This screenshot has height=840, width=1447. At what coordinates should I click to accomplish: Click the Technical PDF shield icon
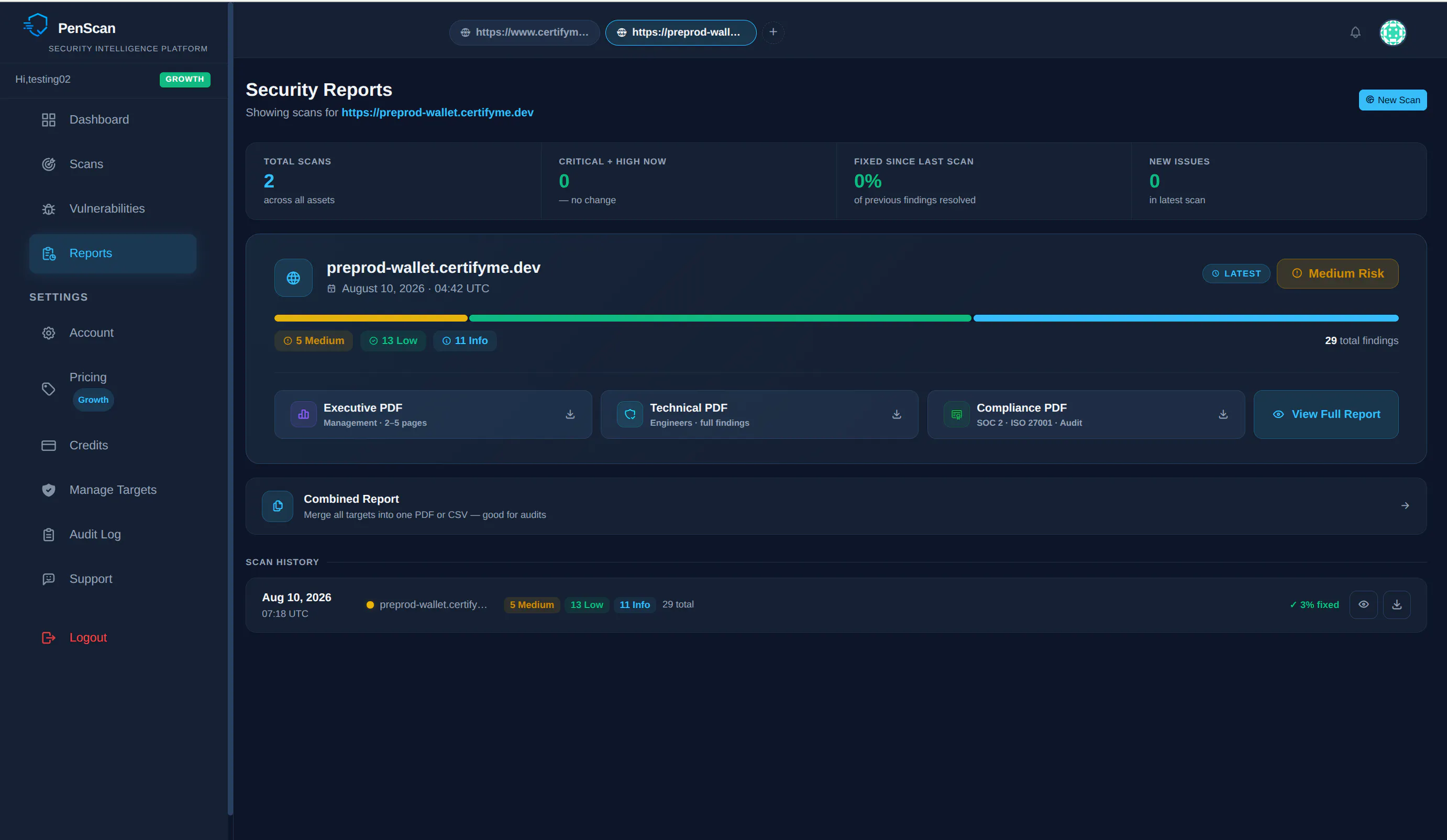coord(630,414)
